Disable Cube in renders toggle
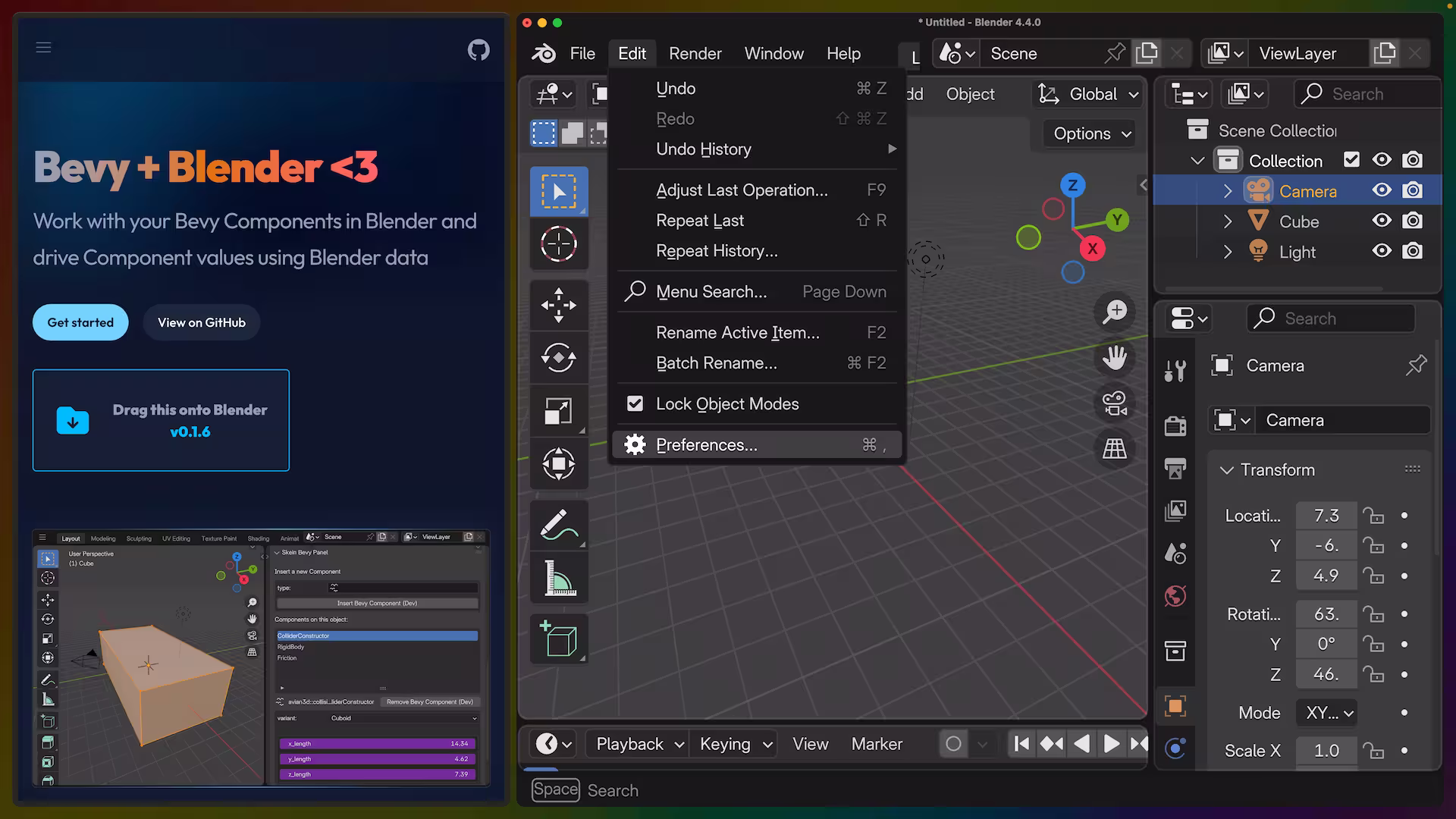This screenshot has height=819, width=1456. point(1412,221)
